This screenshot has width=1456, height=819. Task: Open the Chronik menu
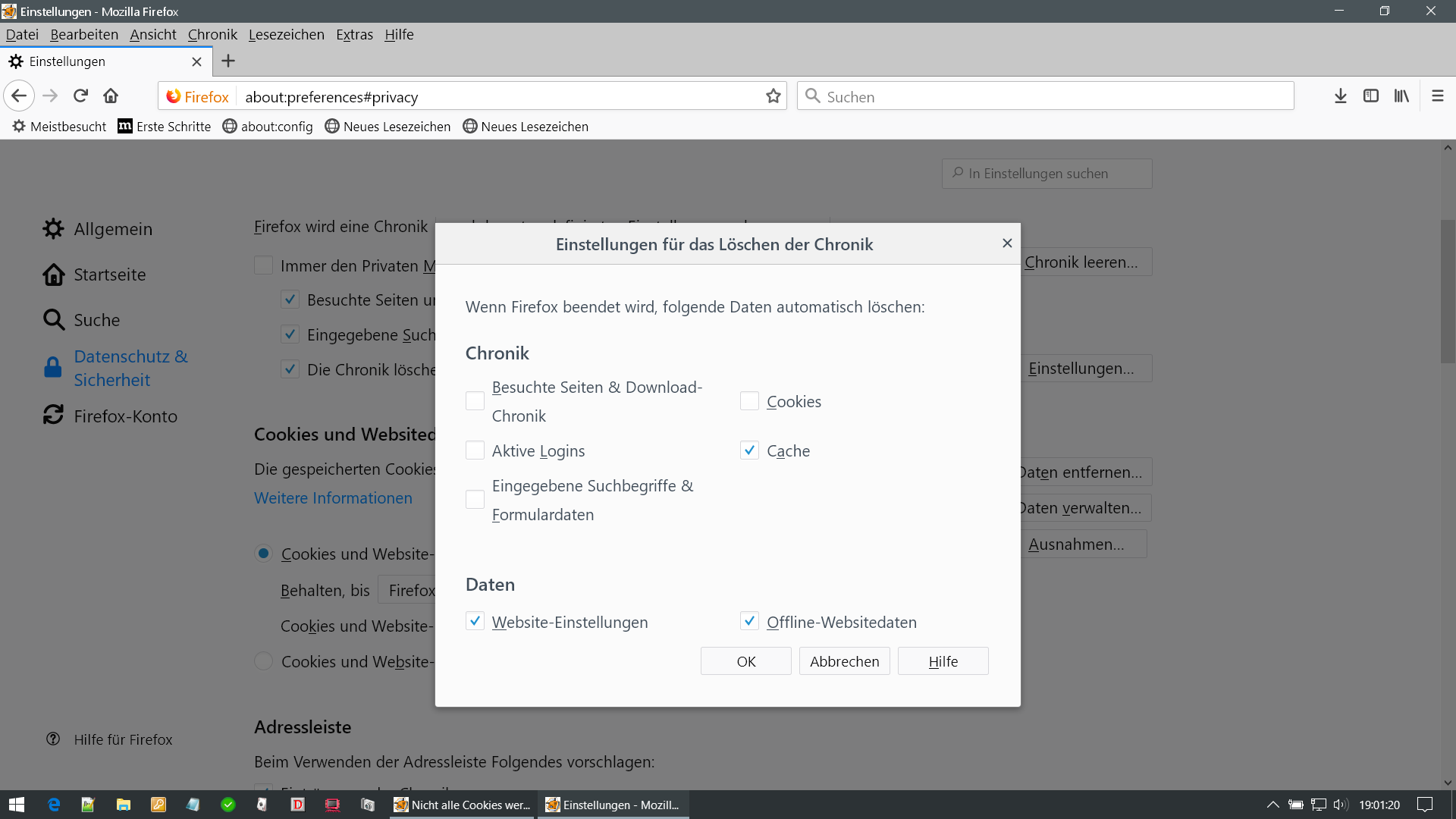pos(212,35)
